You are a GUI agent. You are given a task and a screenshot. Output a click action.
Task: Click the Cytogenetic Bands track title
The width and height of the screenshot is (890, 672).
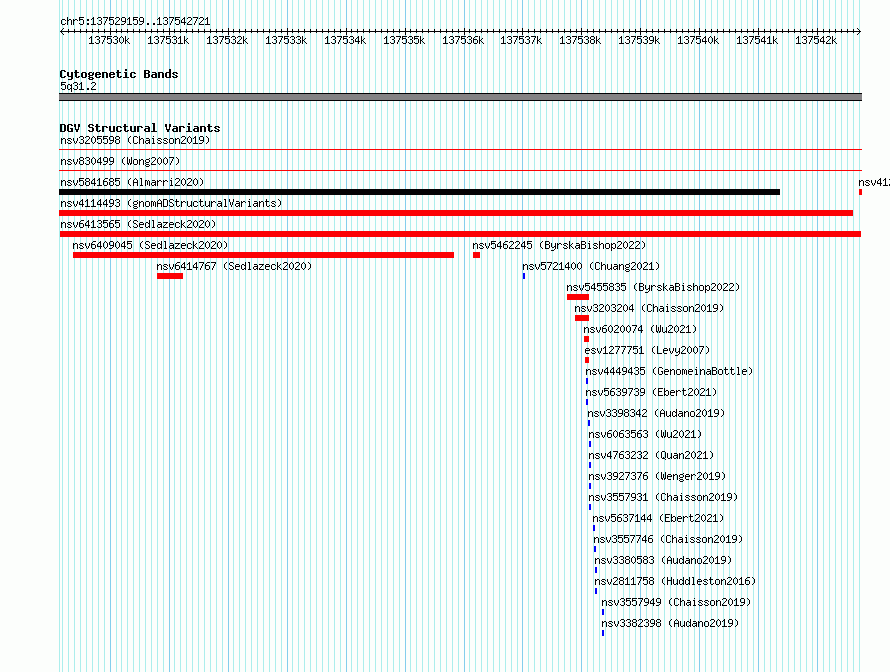click(119, 74)
